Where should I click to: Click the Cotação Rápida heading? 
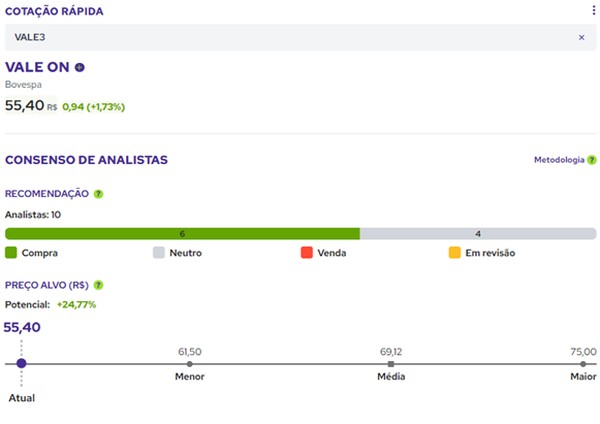tap(54, 11)
